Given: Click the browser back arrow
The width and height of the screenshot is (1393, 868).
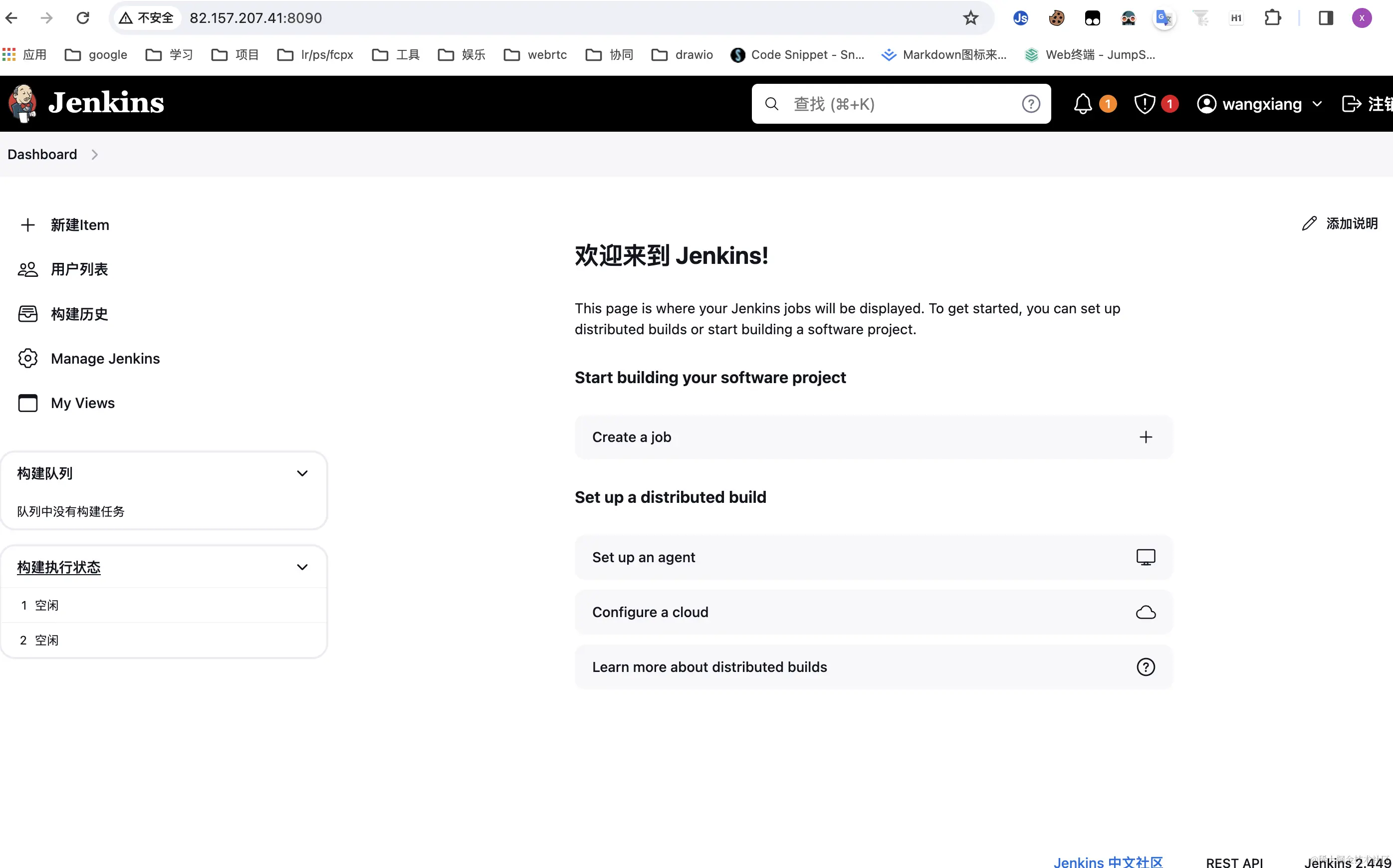Looking at the screenshot, I should click(11, 18).
